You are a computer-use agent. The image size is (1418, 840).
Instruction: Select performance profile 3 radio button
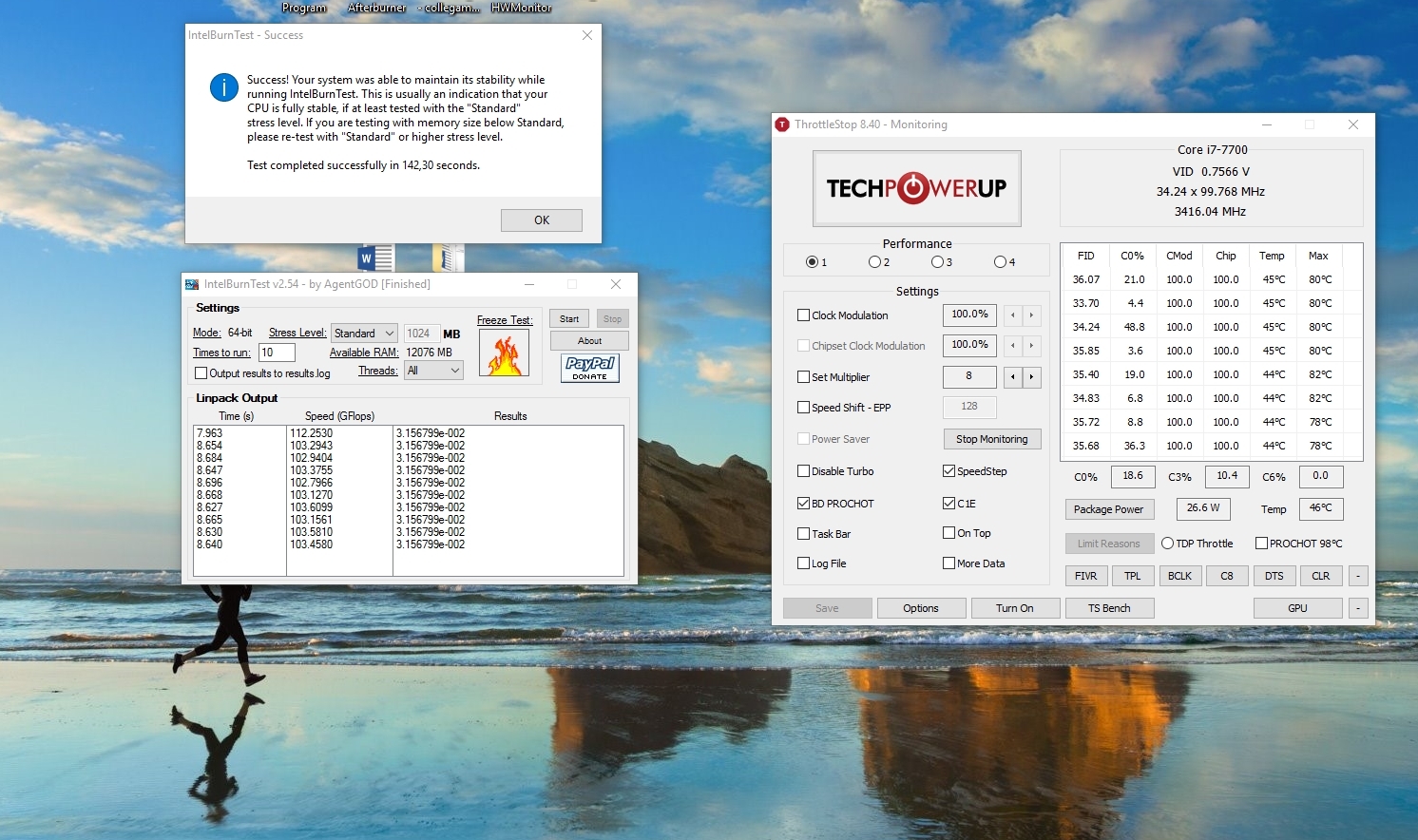937,262
